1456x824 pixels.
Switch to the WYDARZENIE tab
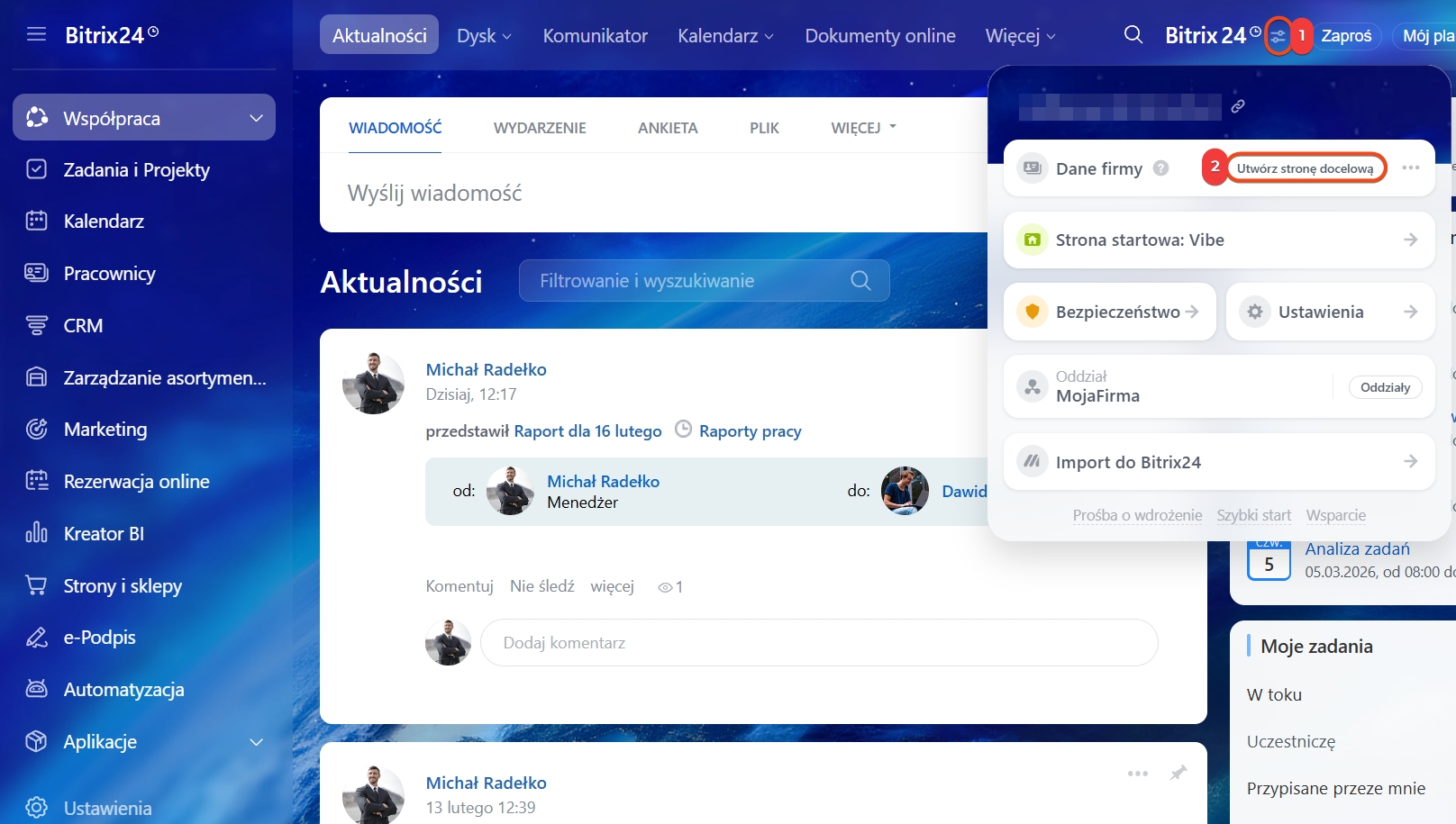(x=540, y=128)
